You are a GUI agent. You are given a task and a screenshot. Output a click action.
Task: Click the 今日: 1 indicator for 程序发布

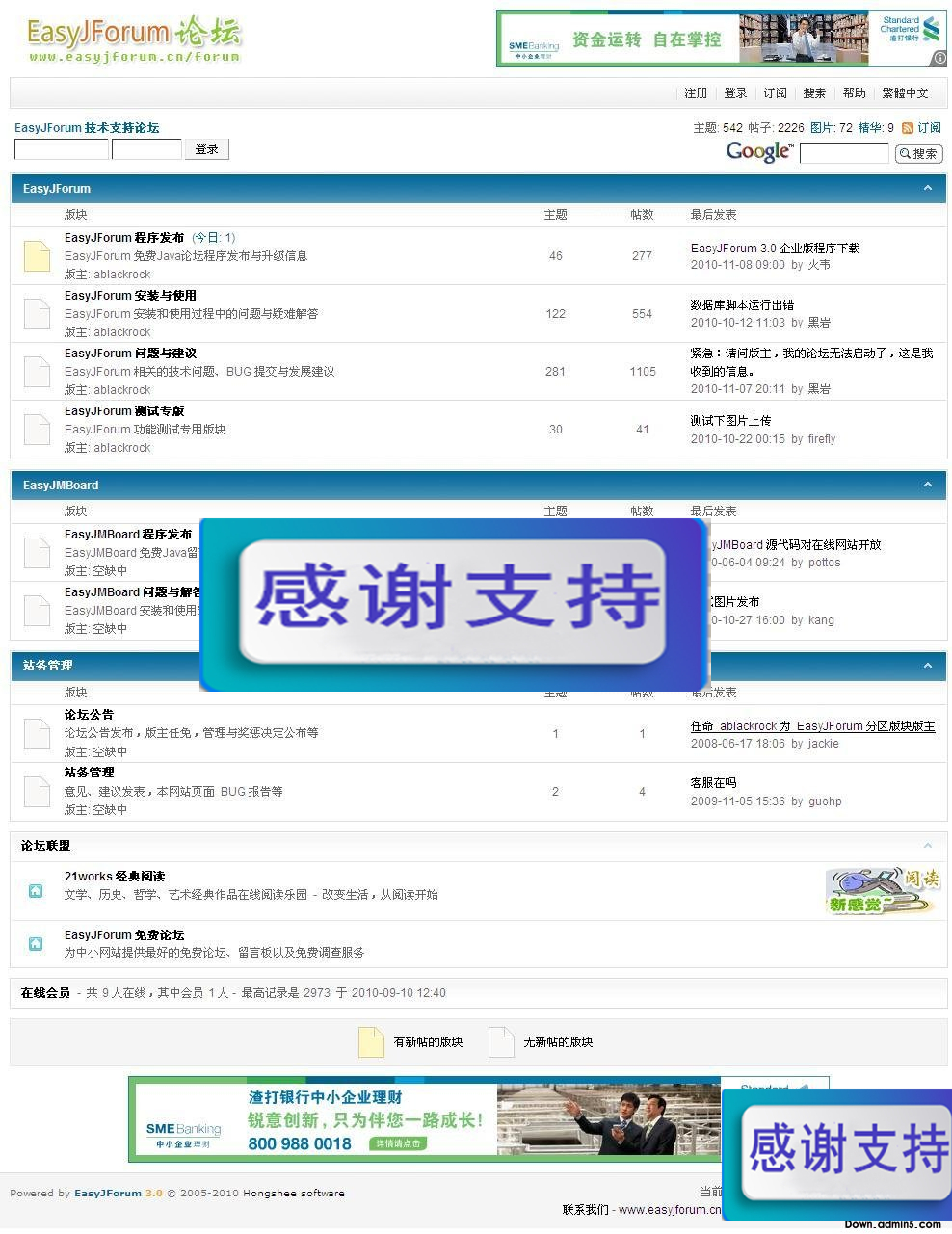tap(213, 238)
